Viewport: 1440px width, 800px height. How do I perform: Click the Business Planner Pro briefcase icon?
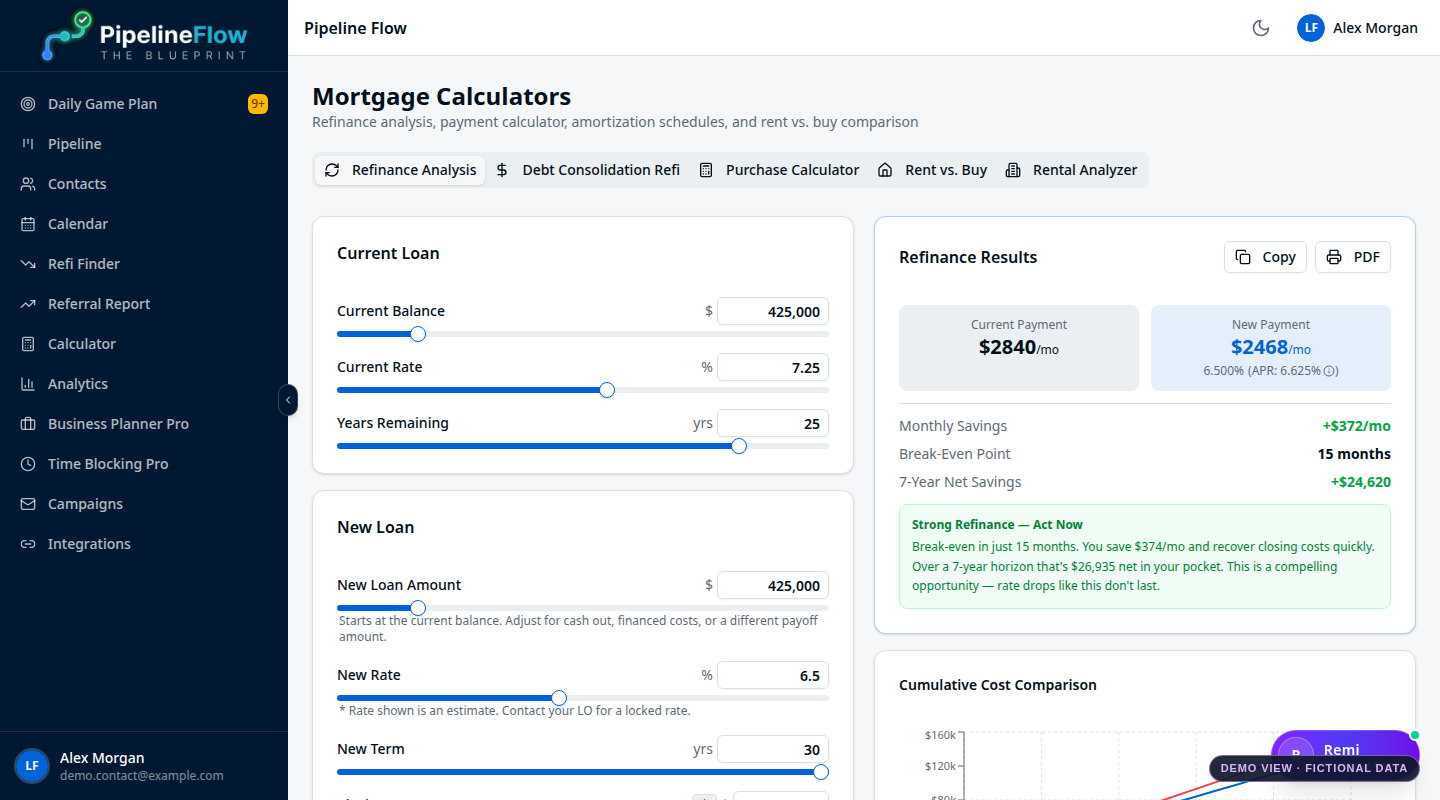tap(28, 424)
